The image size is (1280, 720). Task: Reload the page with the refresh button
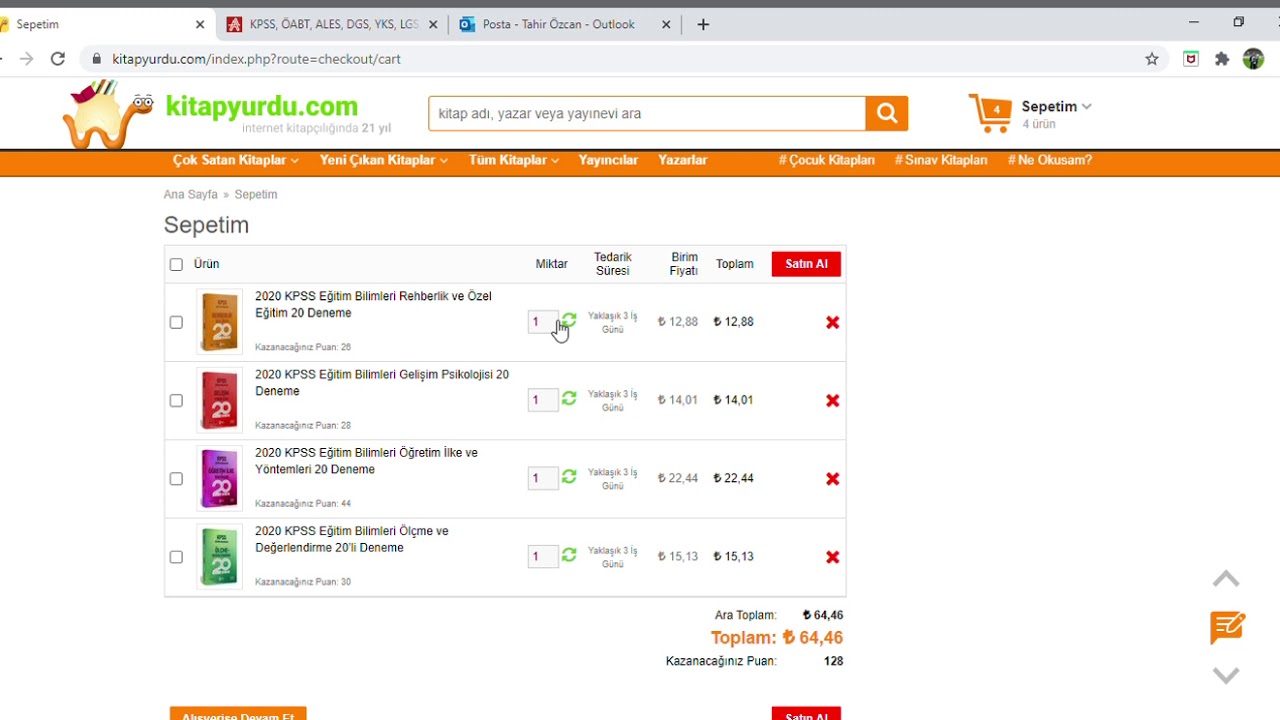point(58,59)
